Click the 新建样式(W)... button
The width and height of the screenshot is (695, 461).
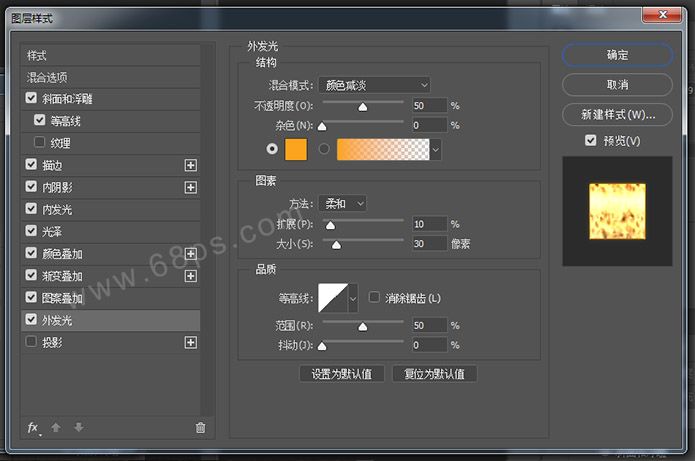click(x=617, y=114)
